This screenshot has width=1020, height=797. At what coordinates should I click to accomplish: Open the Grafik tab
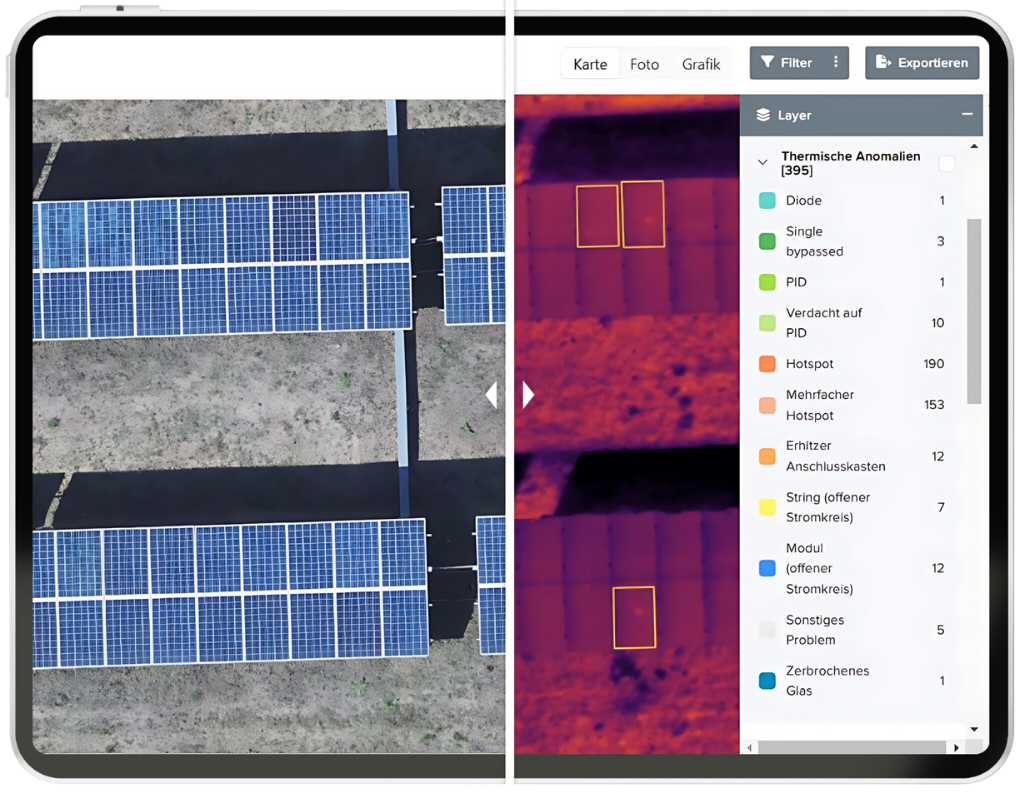coord(701,64)
